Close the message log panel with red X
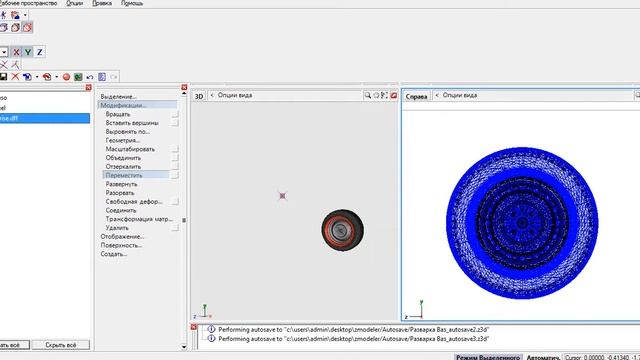The image size is (640, 360). click(x=194, y=327)
